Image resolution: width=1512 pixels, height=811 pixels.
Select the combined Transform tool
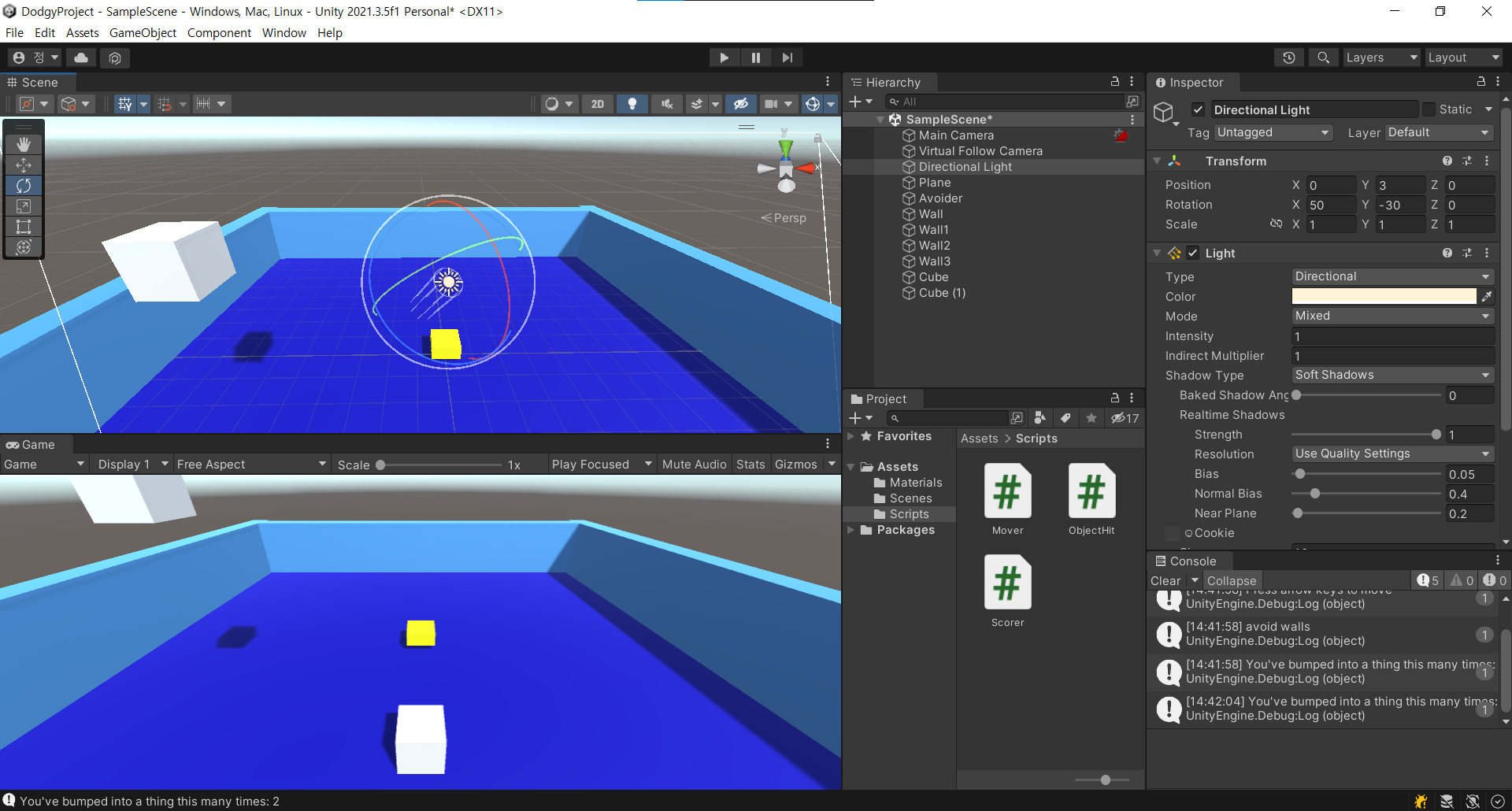(24, 246)
